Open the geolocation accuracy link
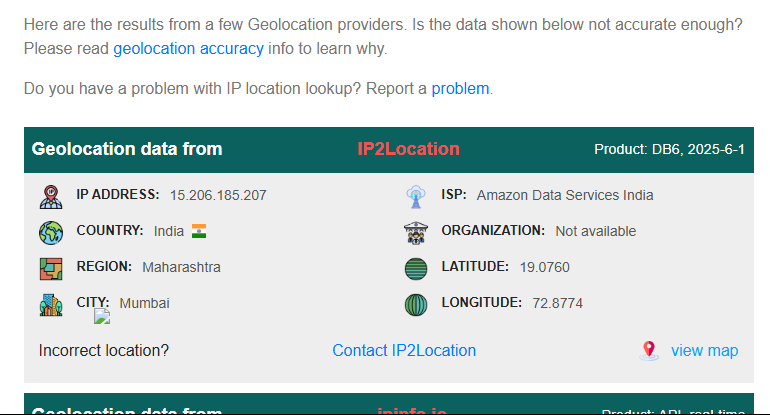This screenshot has width=770, height=415. (189, 49)
